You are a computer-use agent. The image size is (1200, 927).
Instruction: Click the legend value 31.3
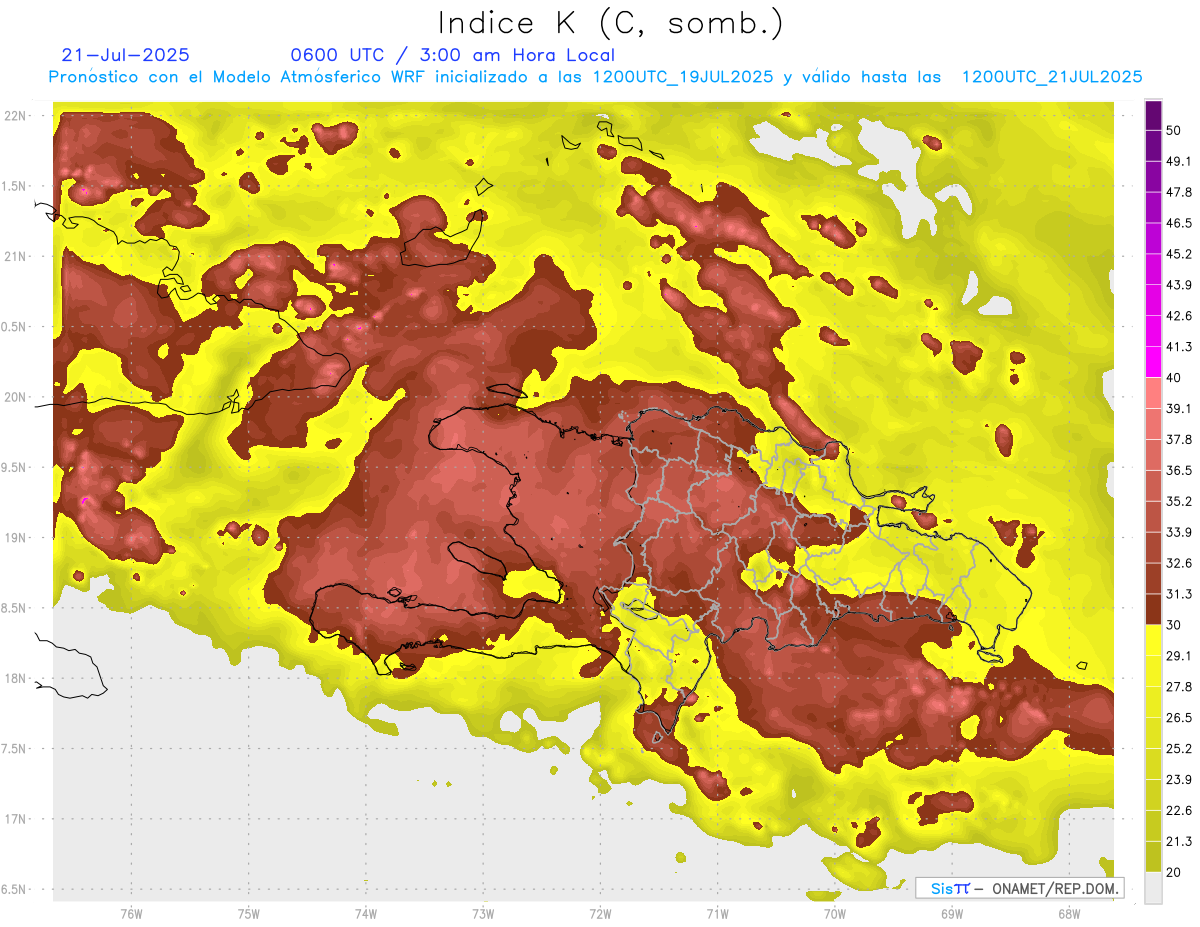[1180, 594]
